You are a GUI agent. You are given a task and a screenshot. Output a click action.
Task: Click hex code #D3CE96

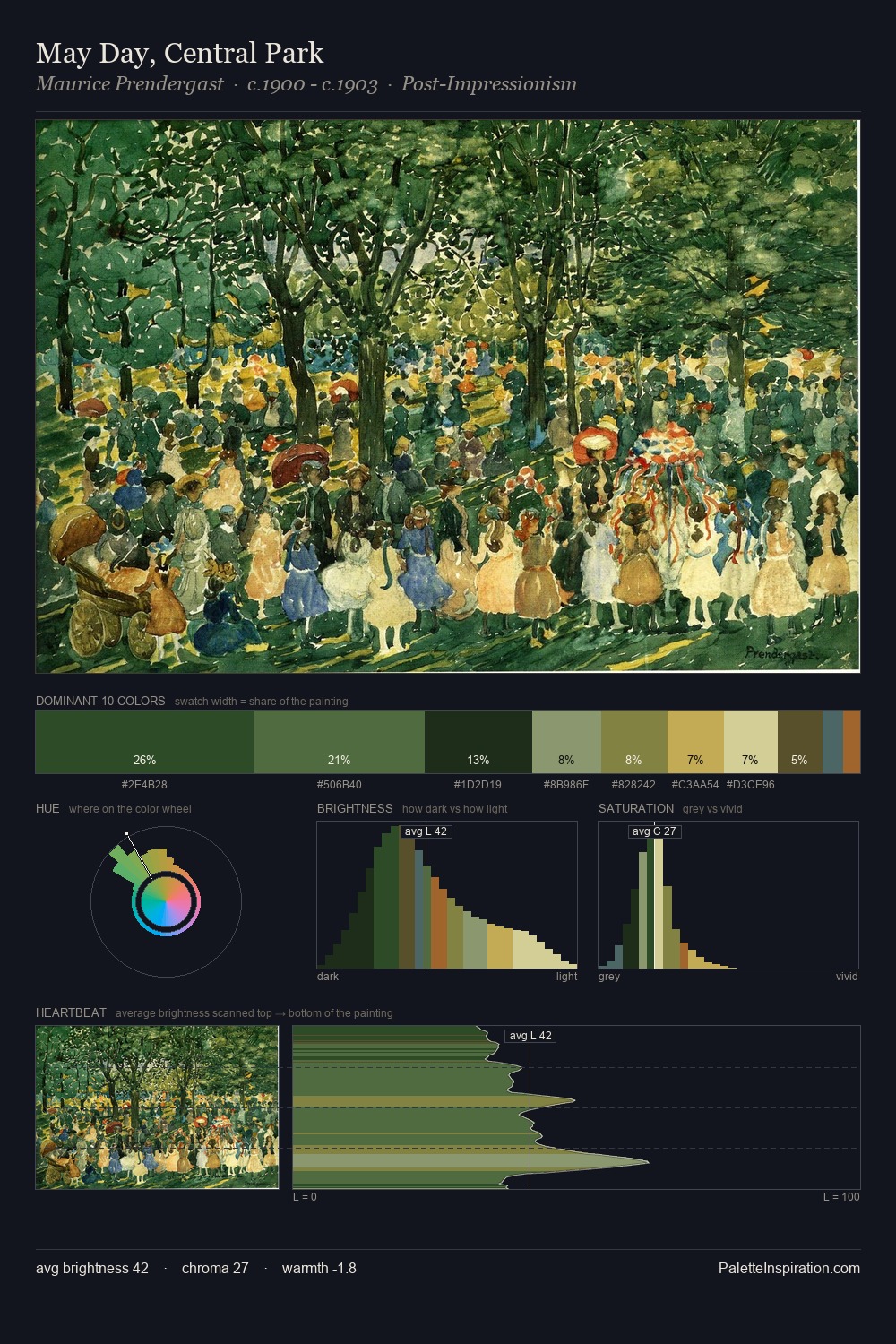pos(751,785)
